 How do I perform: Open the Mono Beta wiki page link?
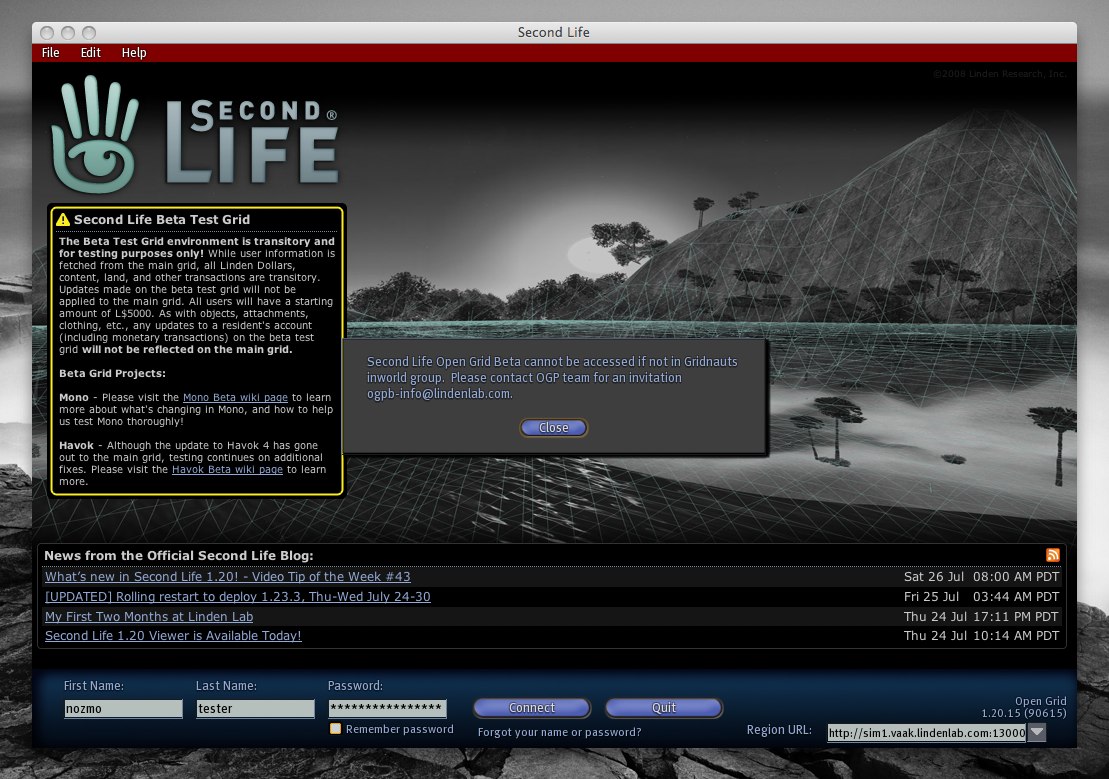(x=235, y=397)
